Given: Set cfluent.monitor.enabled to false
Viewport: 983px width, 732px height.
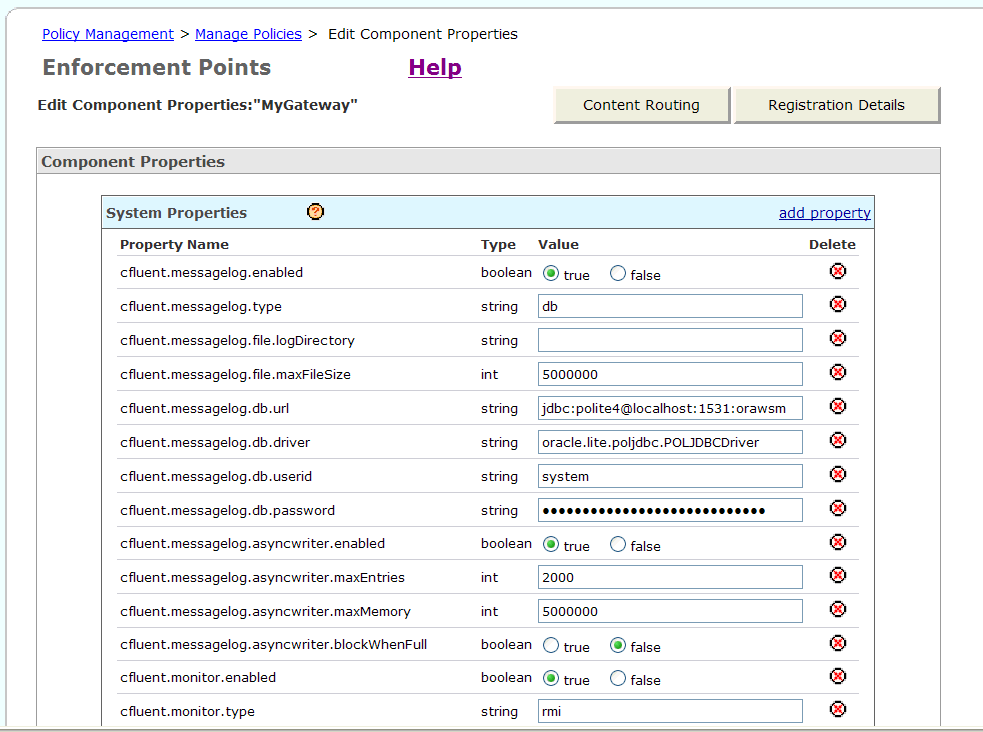Looking at the screenshot, I should point(618,678).
